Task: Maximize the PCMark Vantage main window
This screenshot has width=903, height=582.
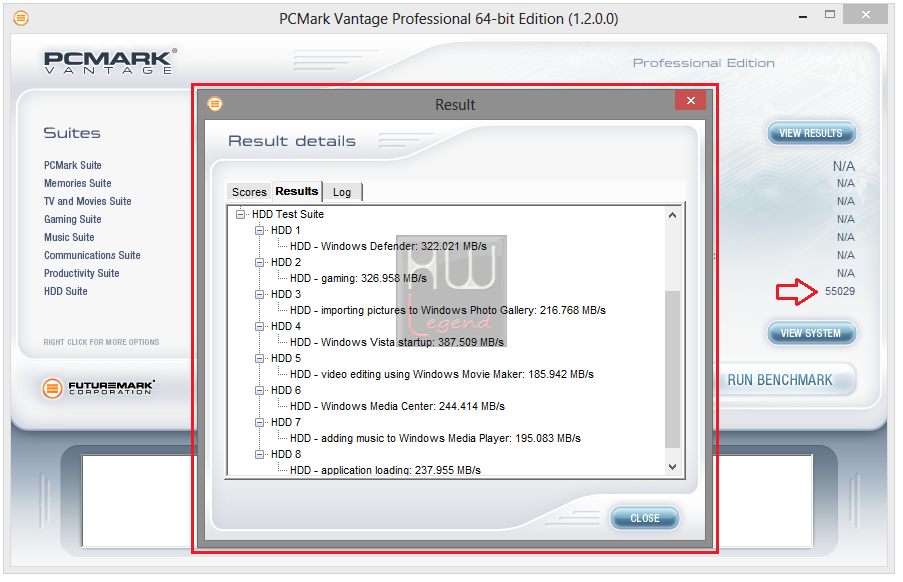Action: click(830, 15)
